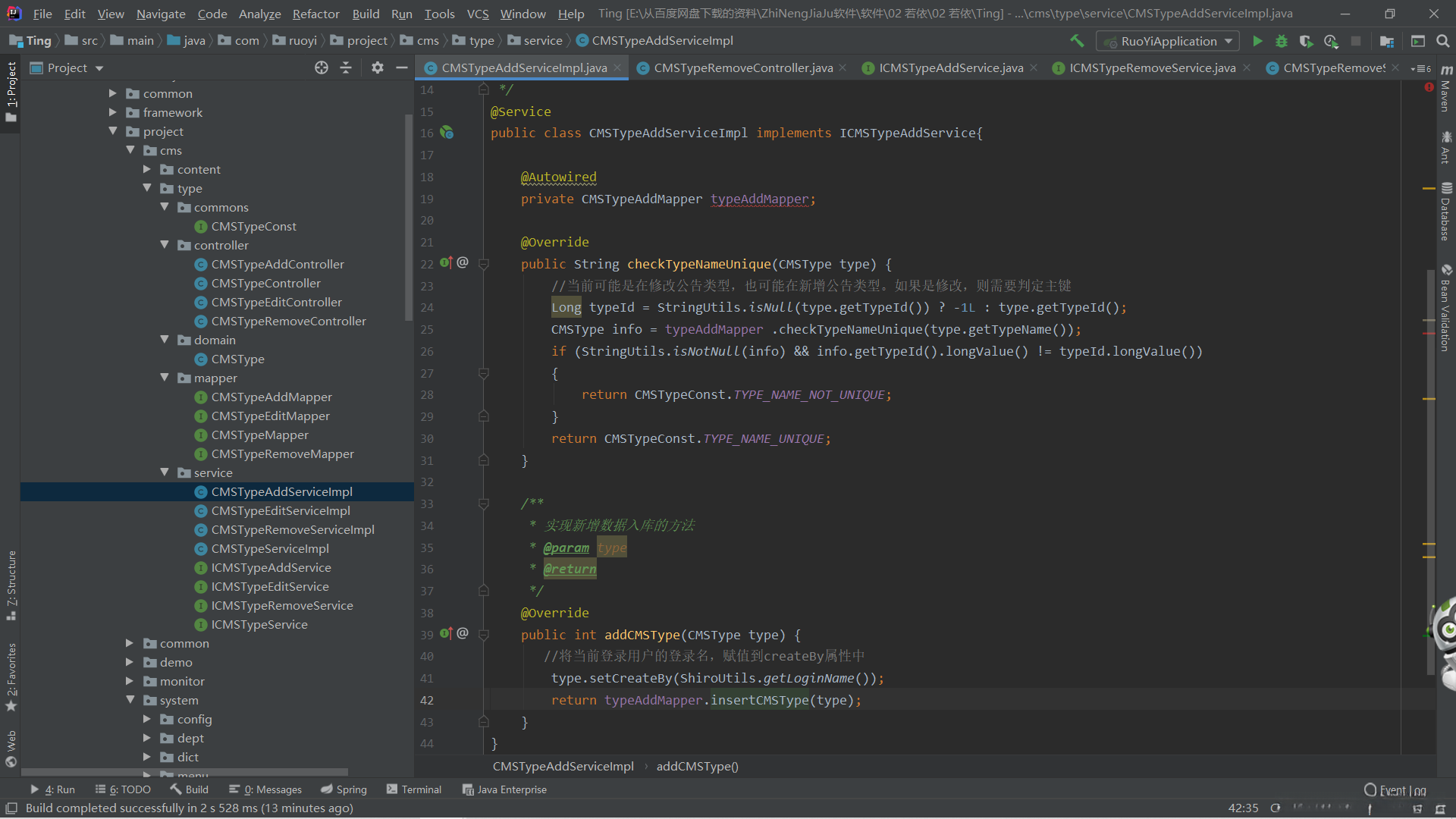The height and width of the screenshot is (819, 1456).
Task: Click the locate-file crosshair icon in Project panel
Action: point(322,68)
